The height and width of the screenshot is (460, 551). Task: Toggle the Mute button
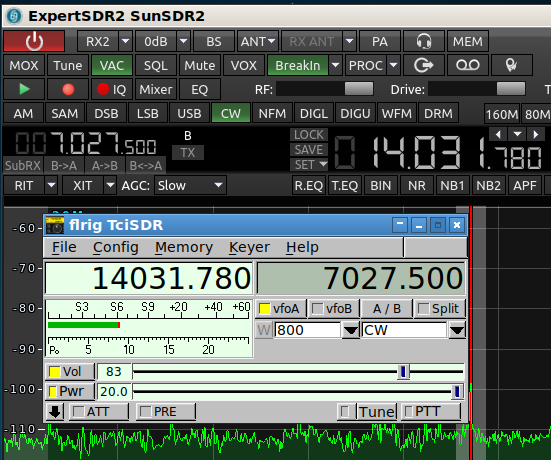(x=200, y=65)
